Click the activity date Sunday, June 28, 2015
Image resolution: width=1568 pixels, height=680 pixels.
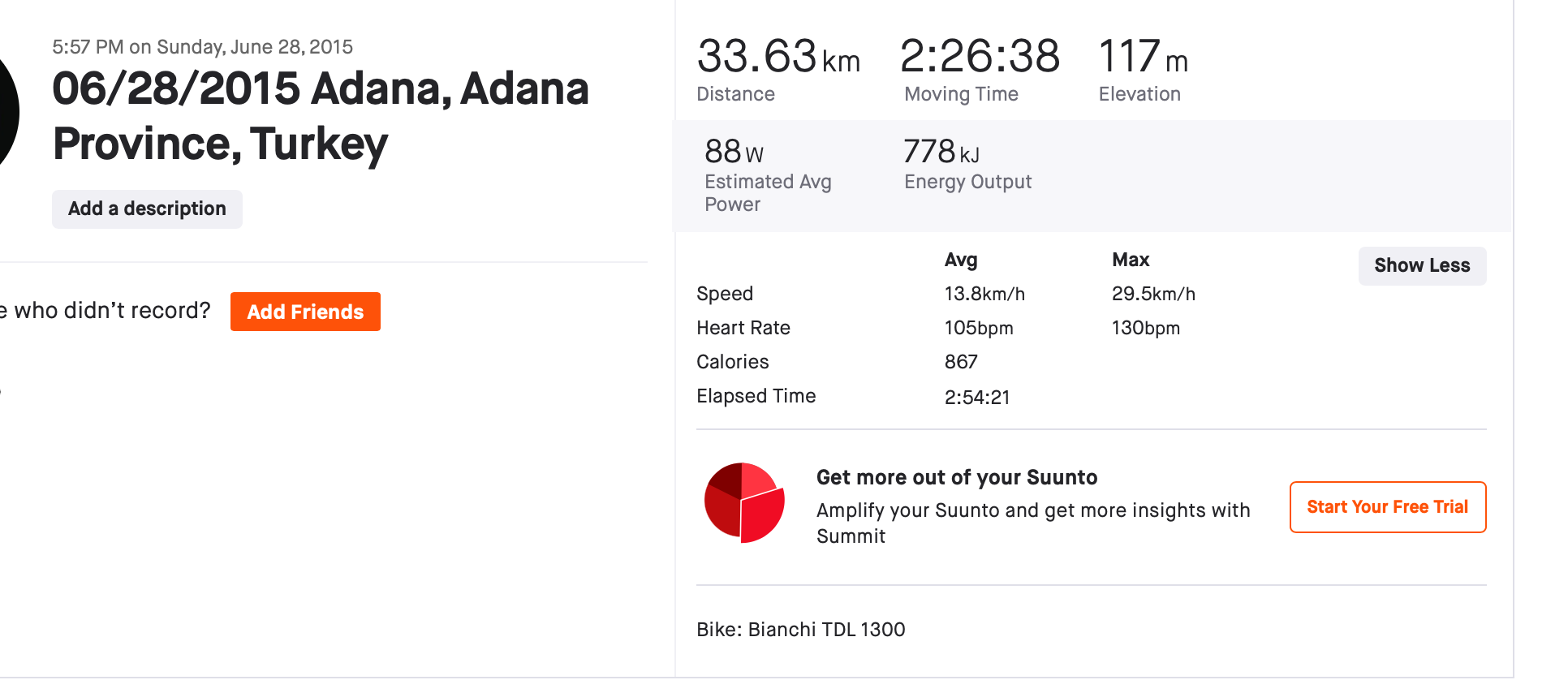pos(255,47)
